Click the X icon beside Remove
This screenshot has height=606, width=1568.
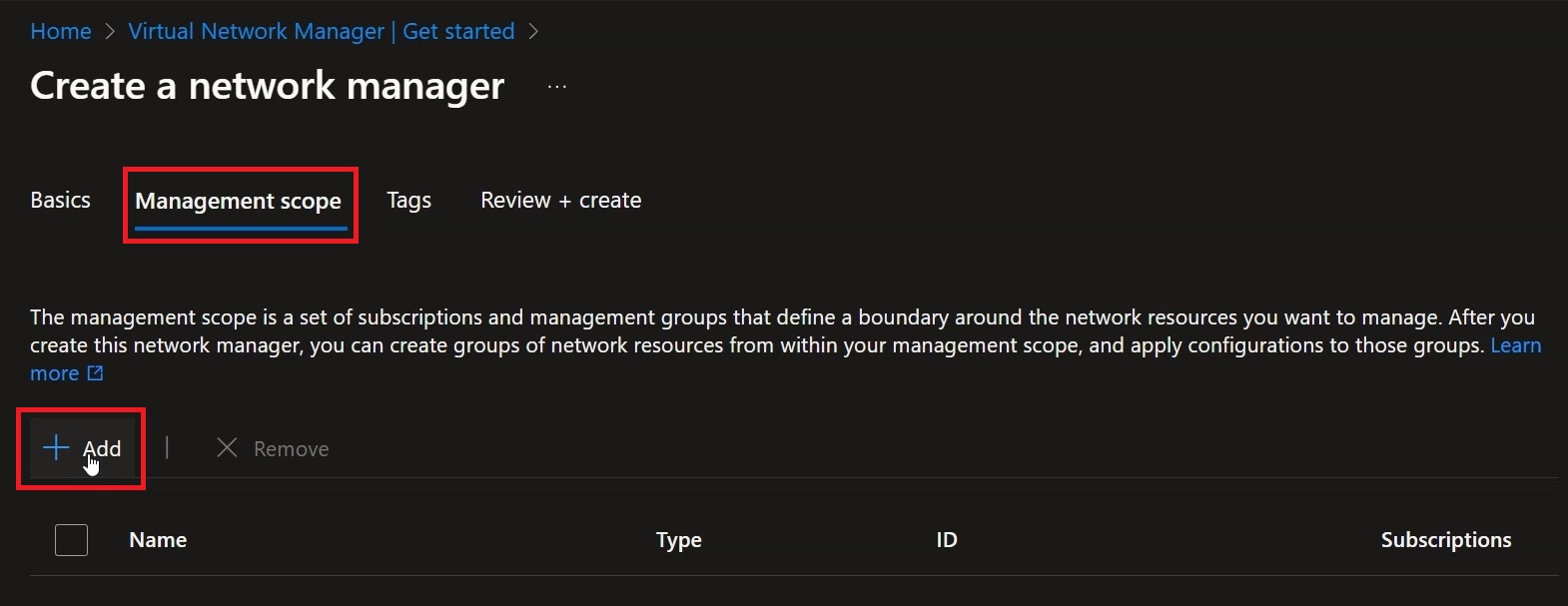[227, 447]
